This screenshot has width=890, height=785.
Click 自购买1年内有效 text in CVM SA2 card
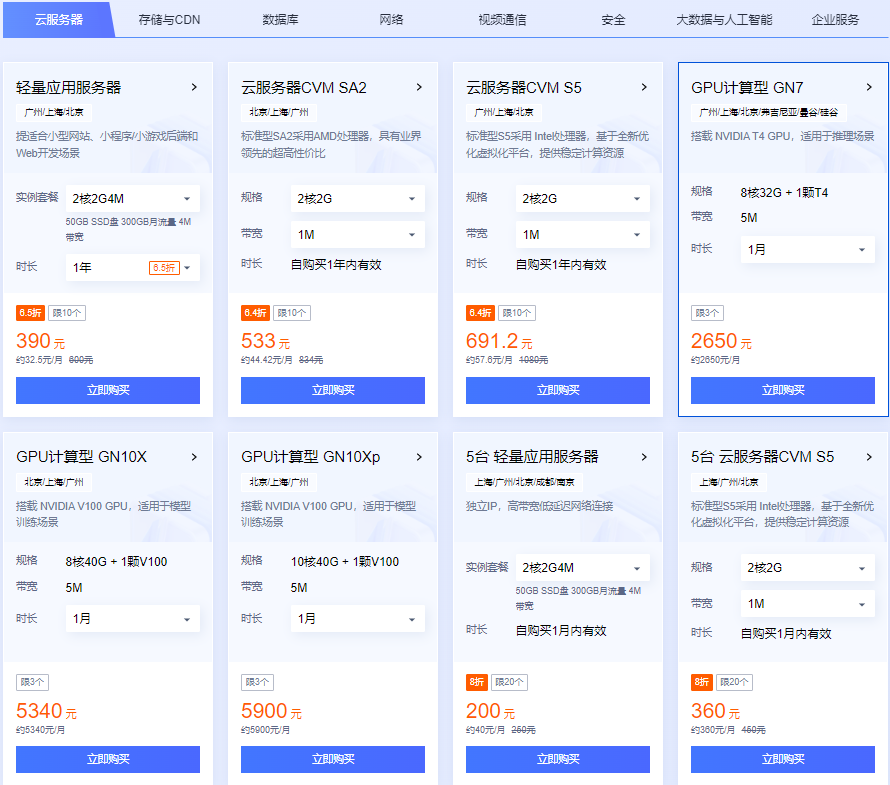tap(336, 265)
